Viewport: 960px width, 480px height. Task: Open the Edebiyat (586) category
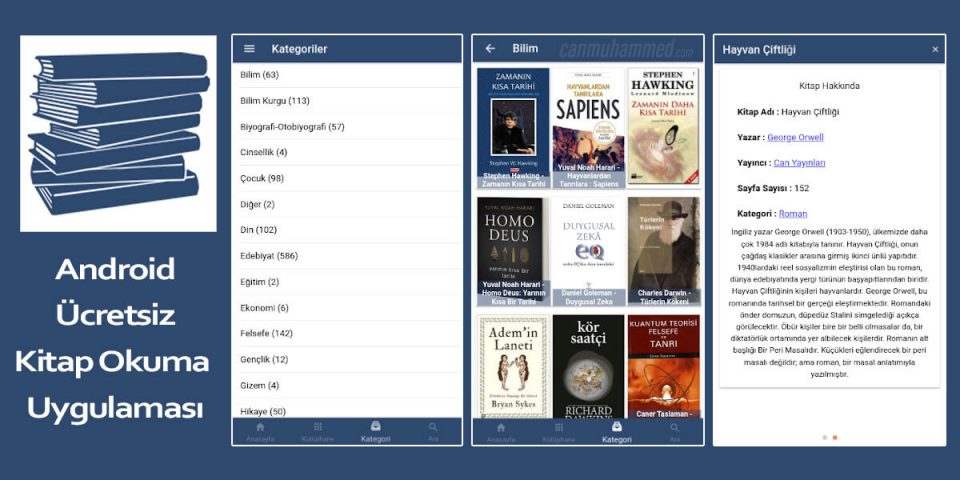pos(347,256)
